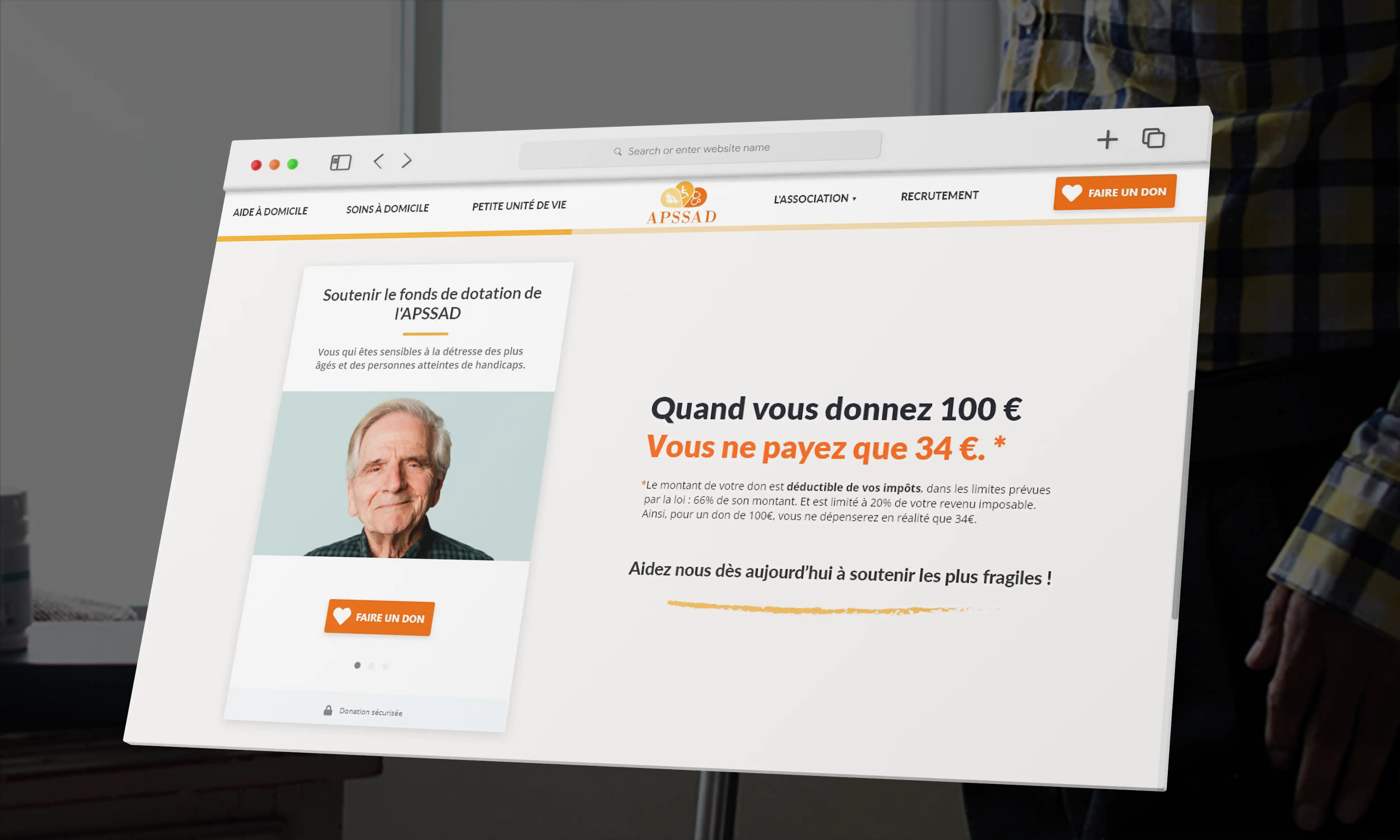Open the SOINS À DOMICILE menu item

[388, 209]
